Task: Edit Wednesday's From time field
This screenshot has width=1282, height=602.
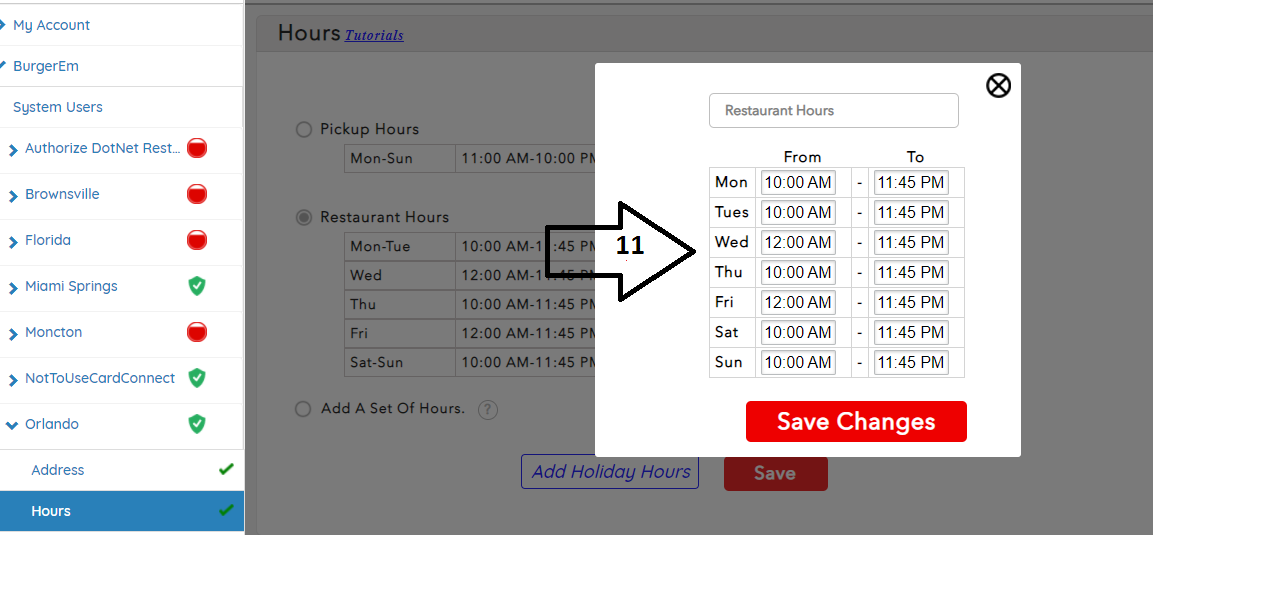Action: (x=797, y=242)
